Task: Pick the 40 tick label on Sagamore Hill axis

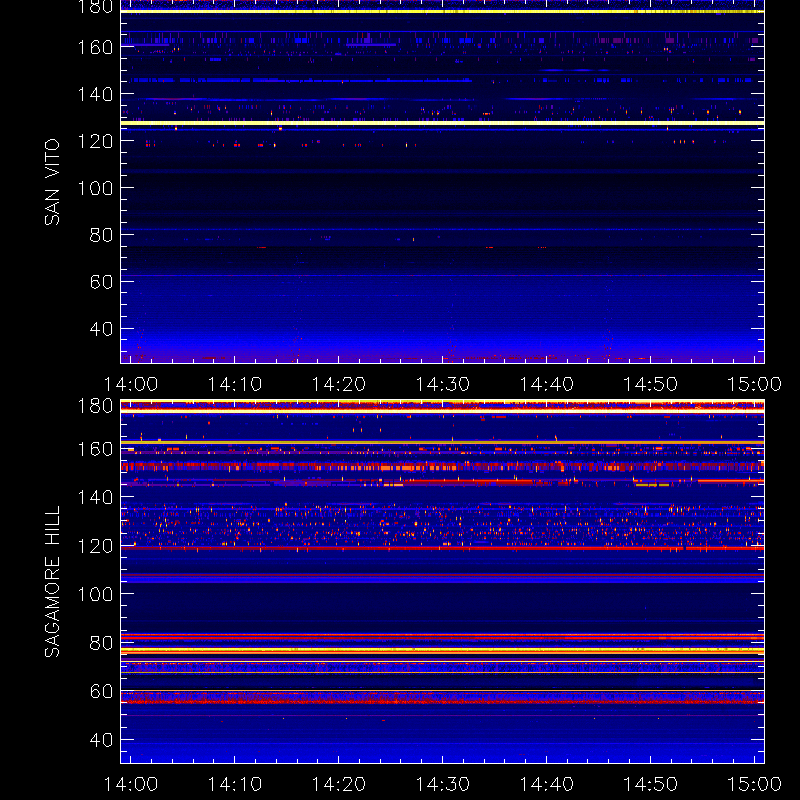Action: 101,740
